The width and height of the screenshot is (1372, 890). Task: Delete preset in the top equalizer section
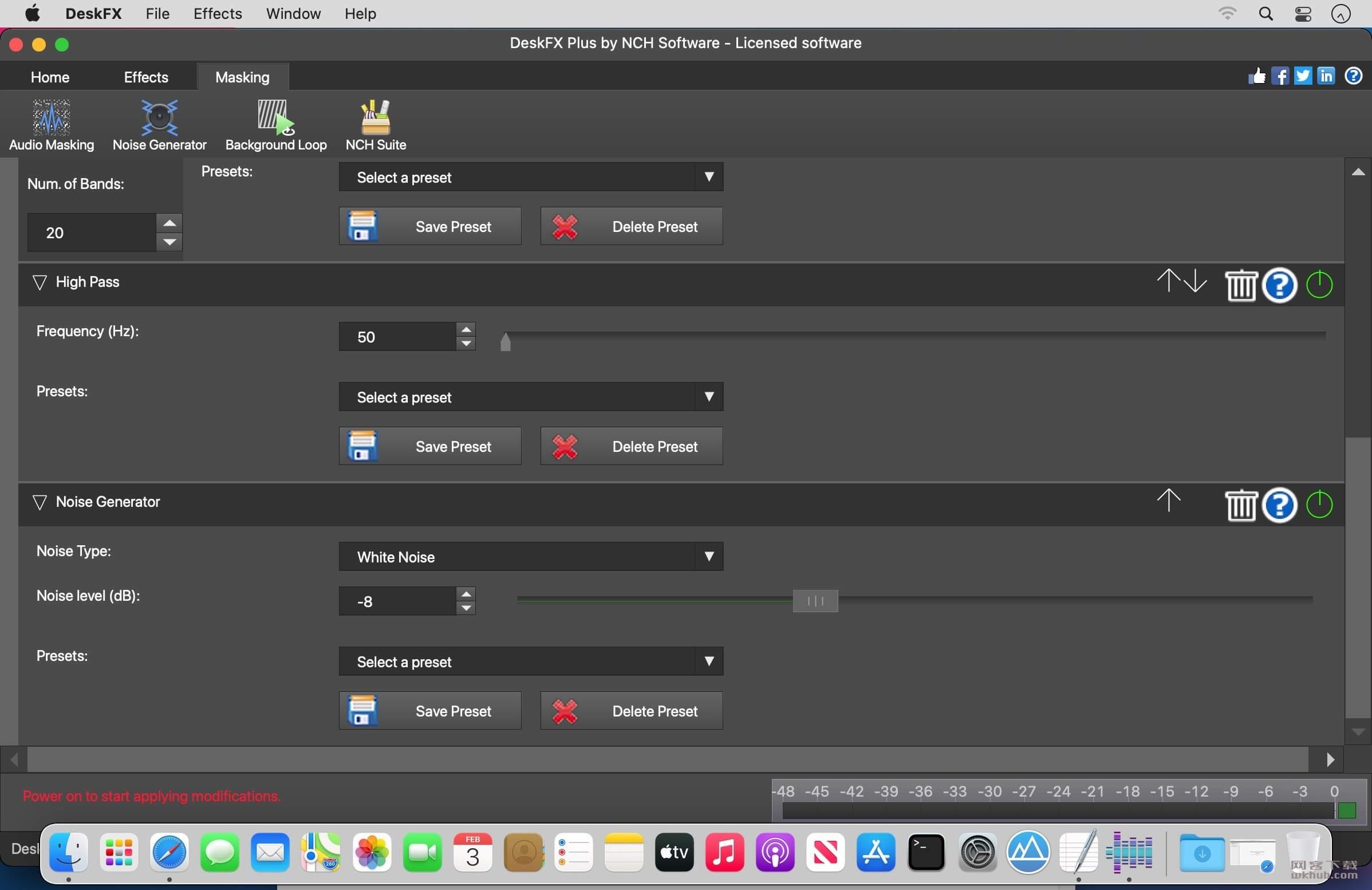click(x=632, y=226)
